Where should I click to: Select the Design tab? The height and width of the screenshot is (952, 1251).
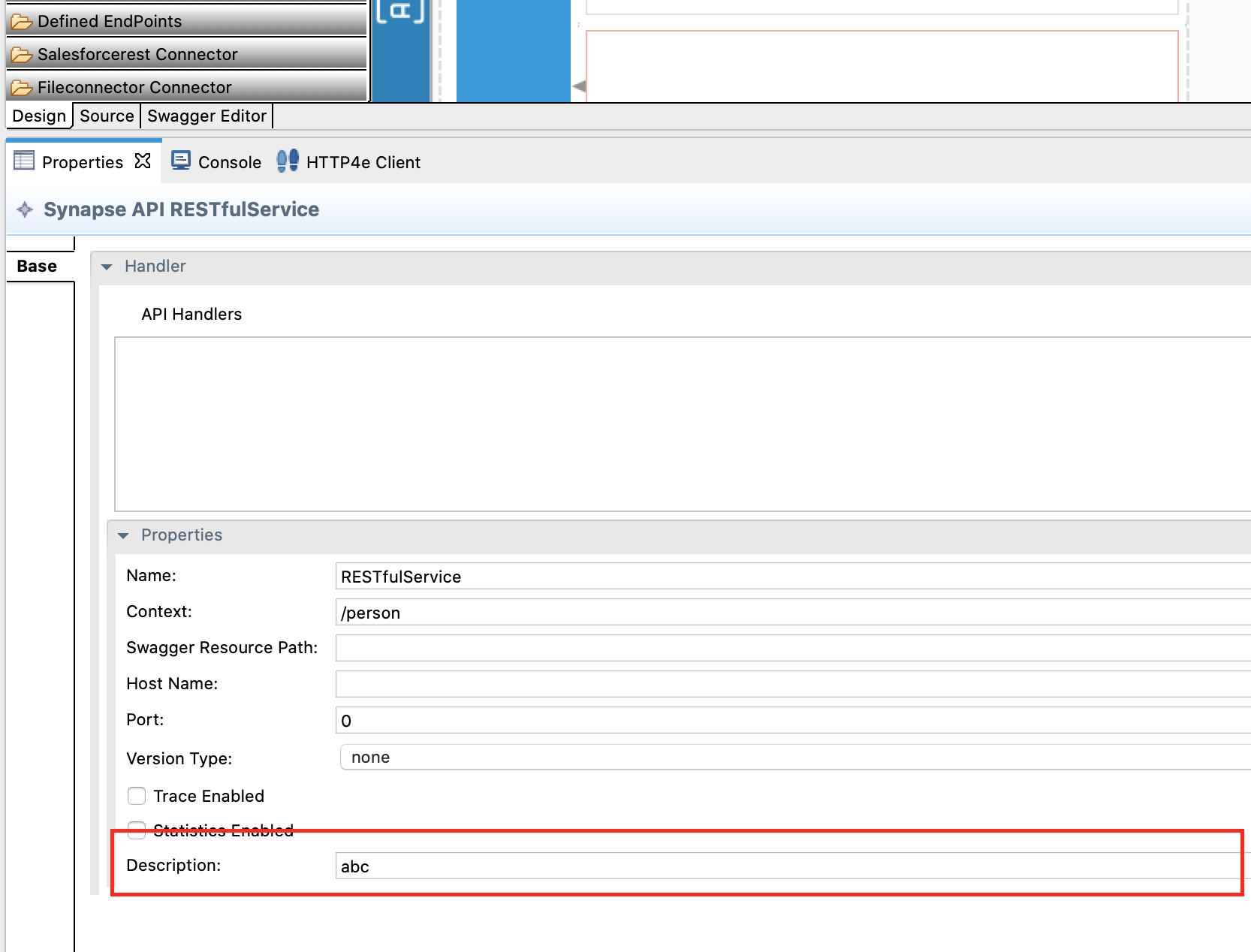(x=38, y=116)
